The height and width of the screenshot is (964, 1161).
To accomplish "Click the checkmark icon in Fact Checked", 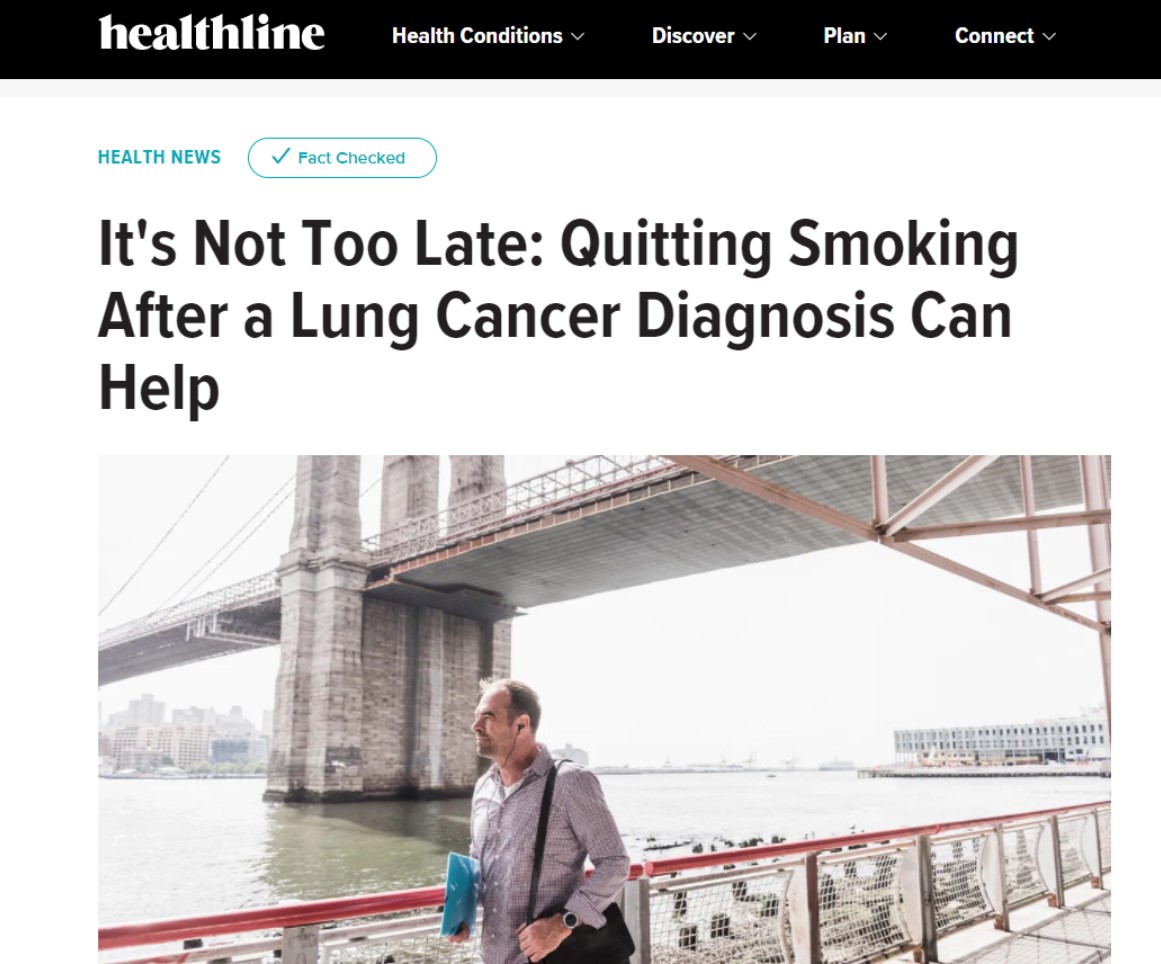I will pyautogui.click(x=281, y=156).
